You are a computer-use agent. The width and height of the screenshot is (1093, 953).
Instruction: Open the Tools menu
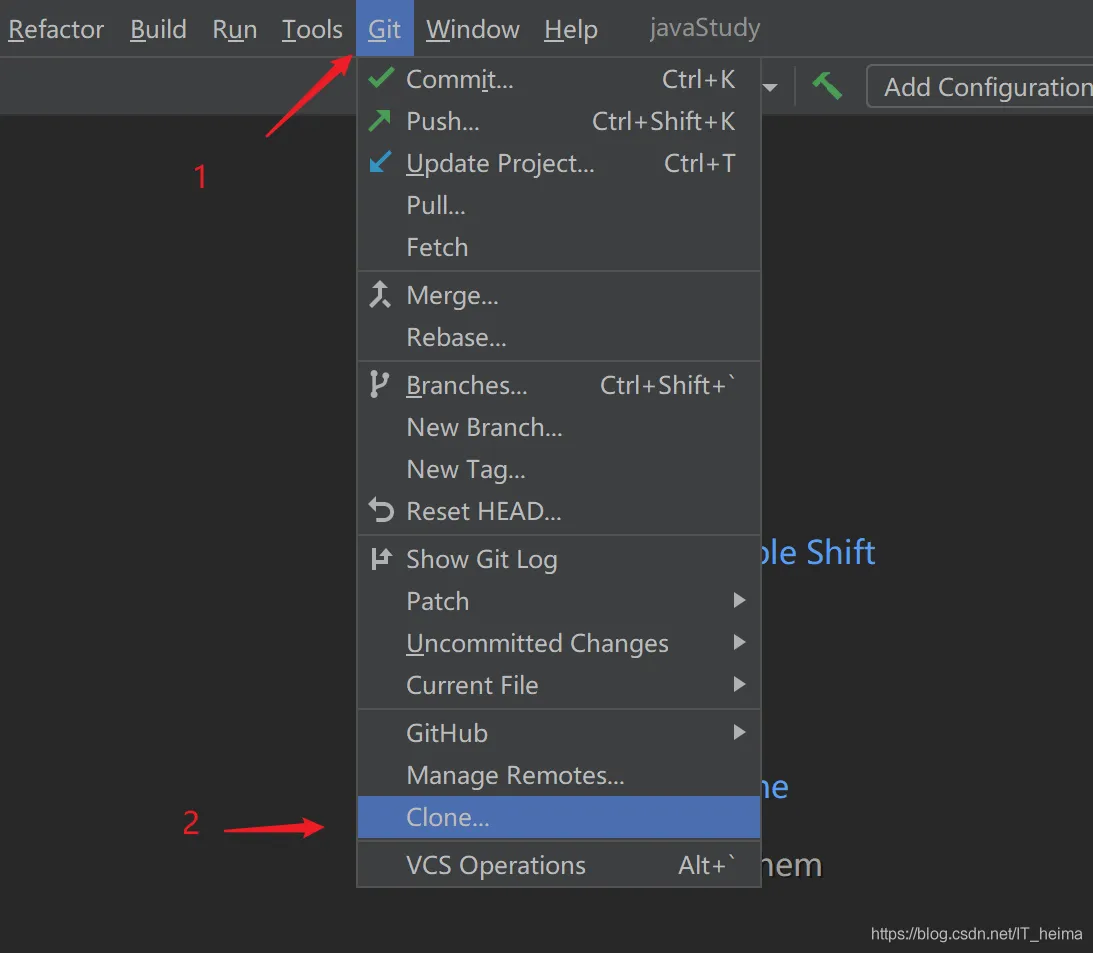[x=312, y=30]
